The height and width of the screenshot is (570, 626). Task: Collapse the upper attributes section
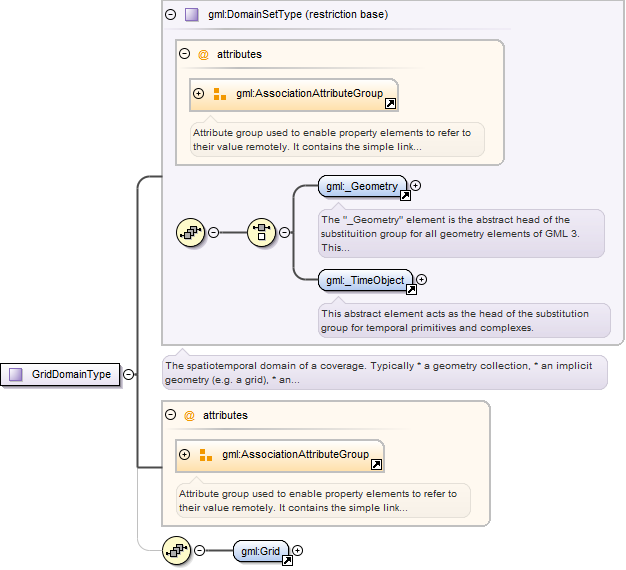pyautogui.click(x=184, y=53)
